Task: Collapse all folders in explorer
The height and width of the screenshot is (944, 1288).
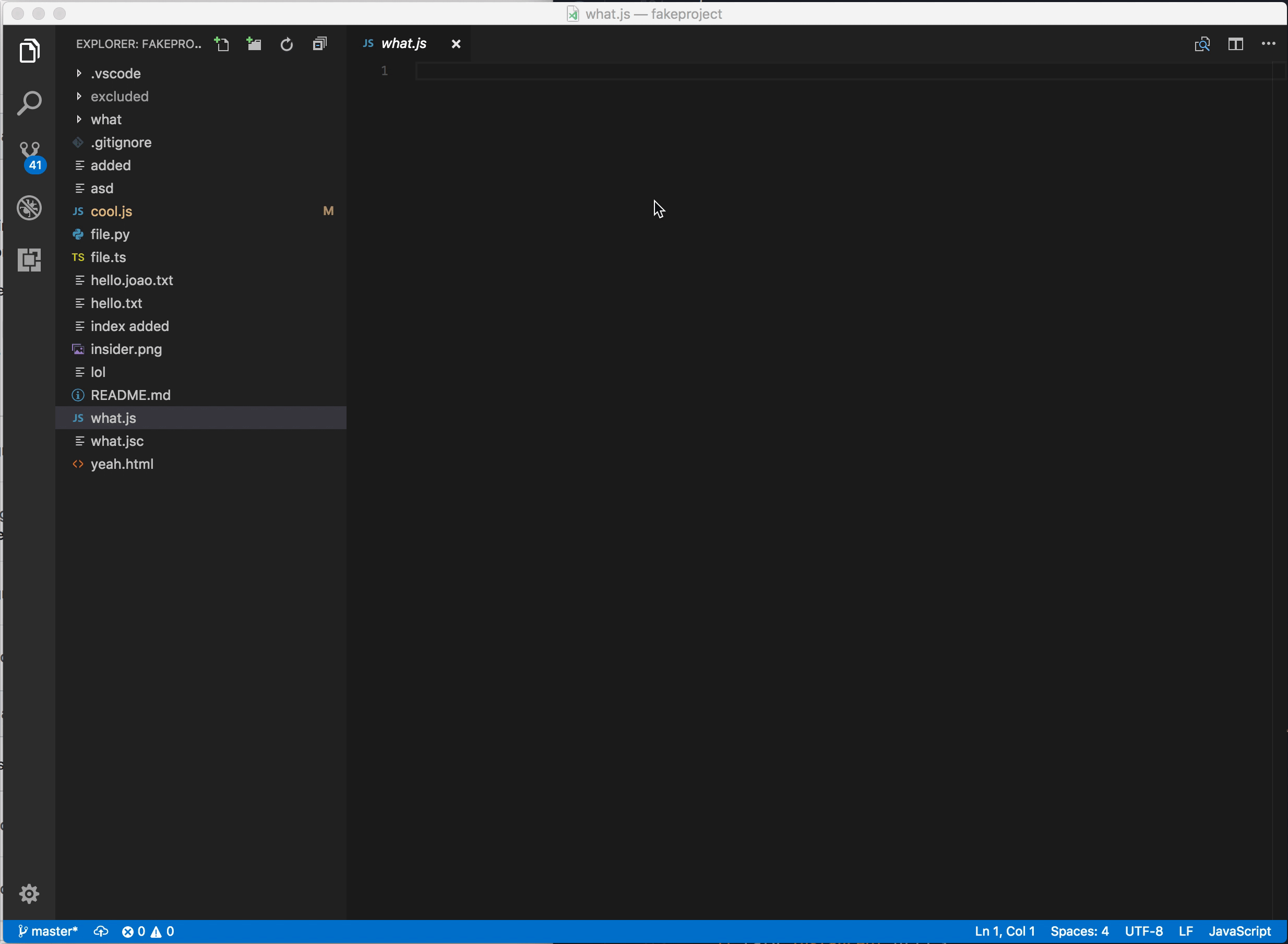Action: point(320,44)
